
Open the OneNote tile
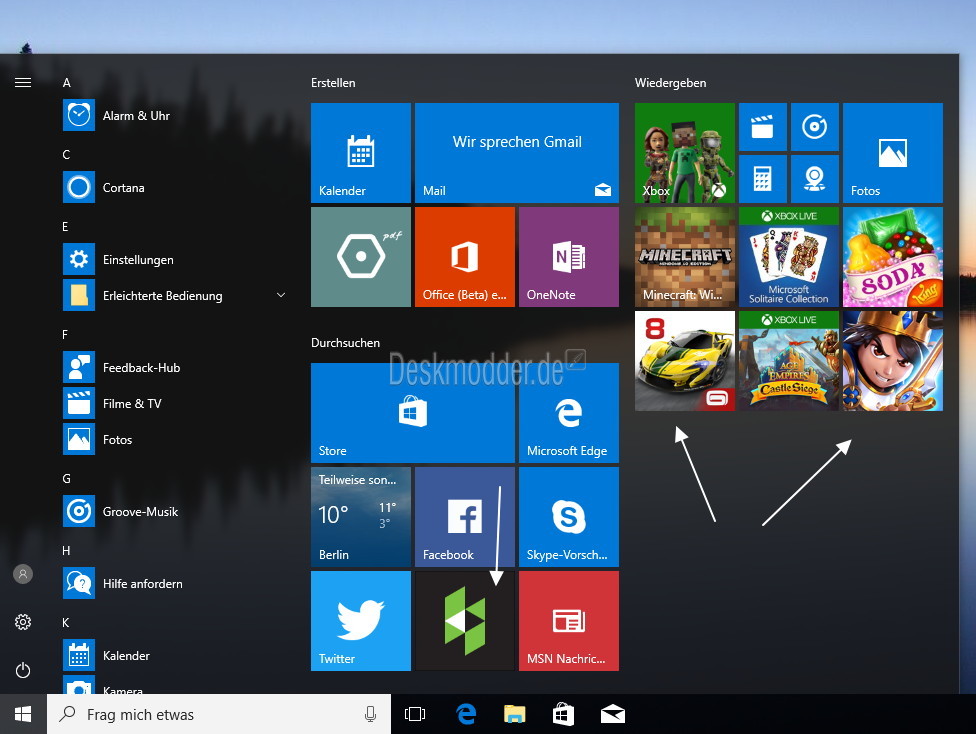[x=569, y=256]
